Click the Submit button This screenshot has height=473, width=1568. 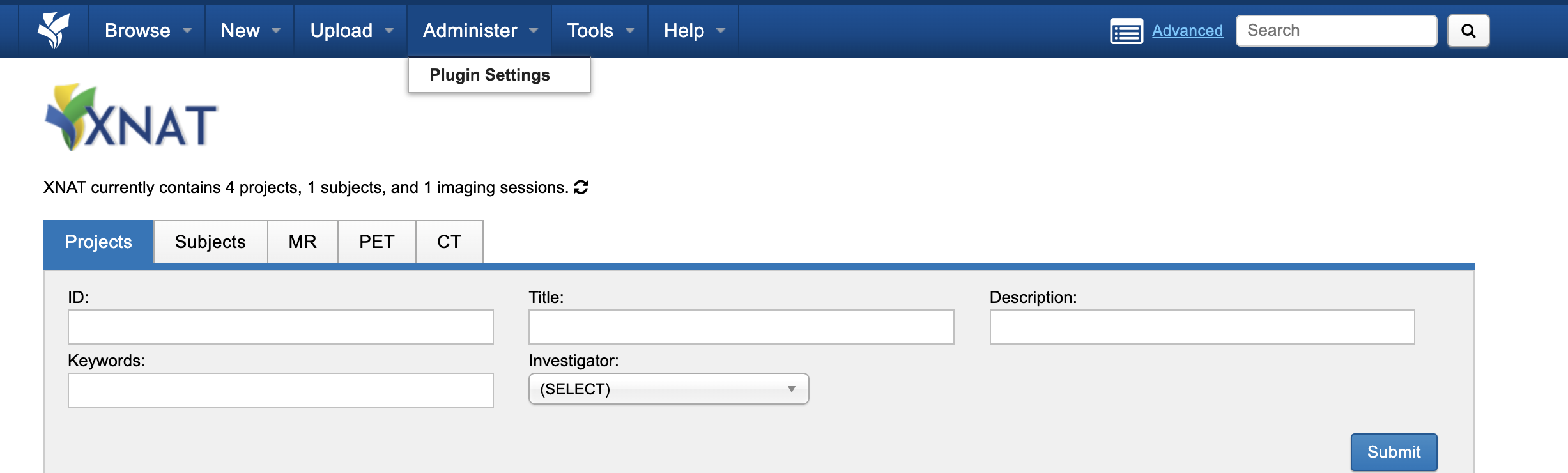1393,452
